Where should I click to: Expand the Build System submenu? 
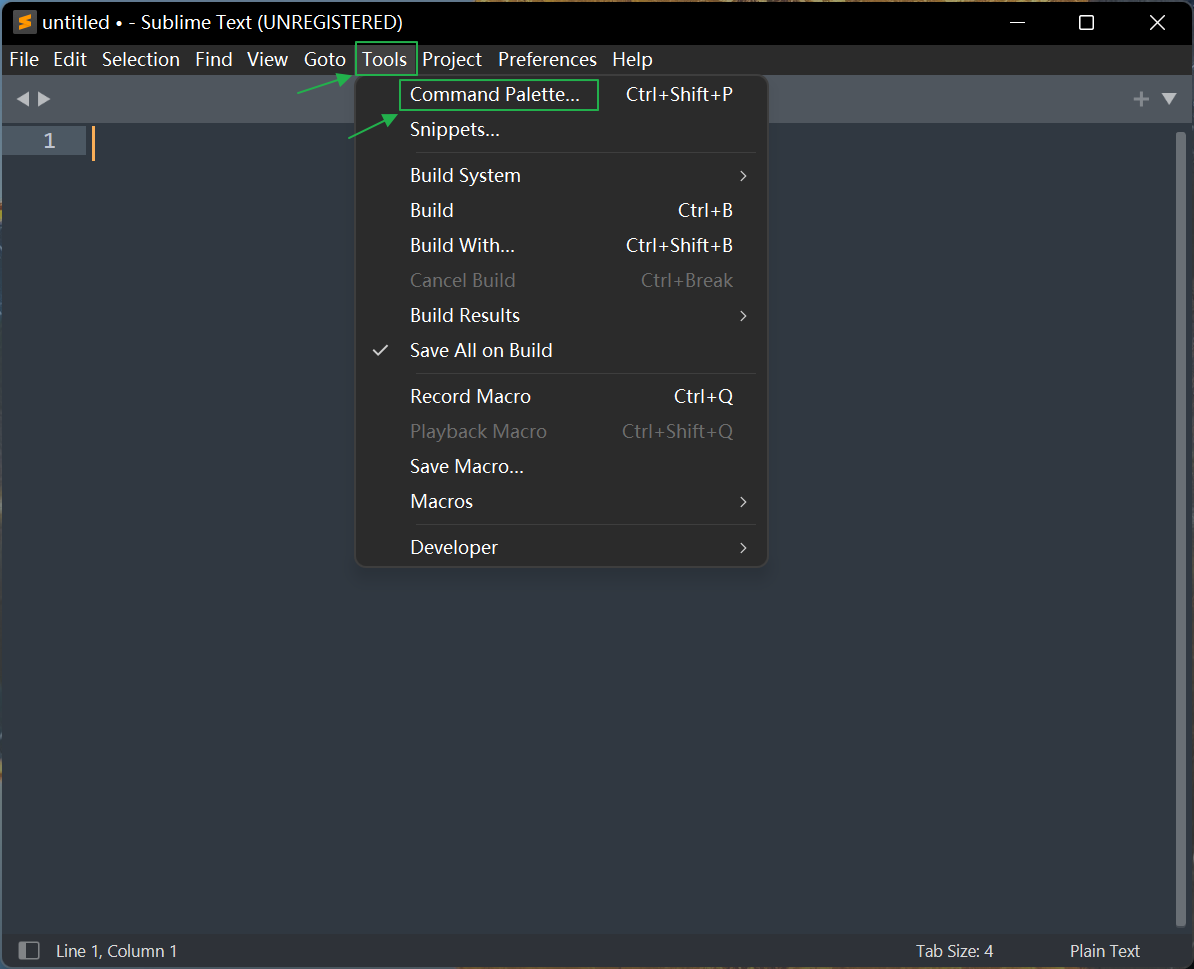tap(561, 176)
